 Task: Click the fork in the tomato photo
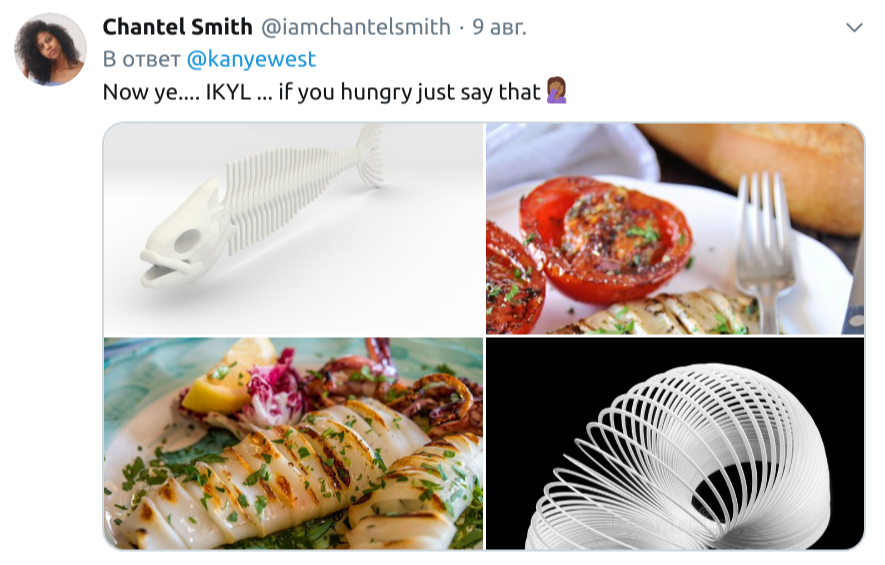tap(765, 249)
